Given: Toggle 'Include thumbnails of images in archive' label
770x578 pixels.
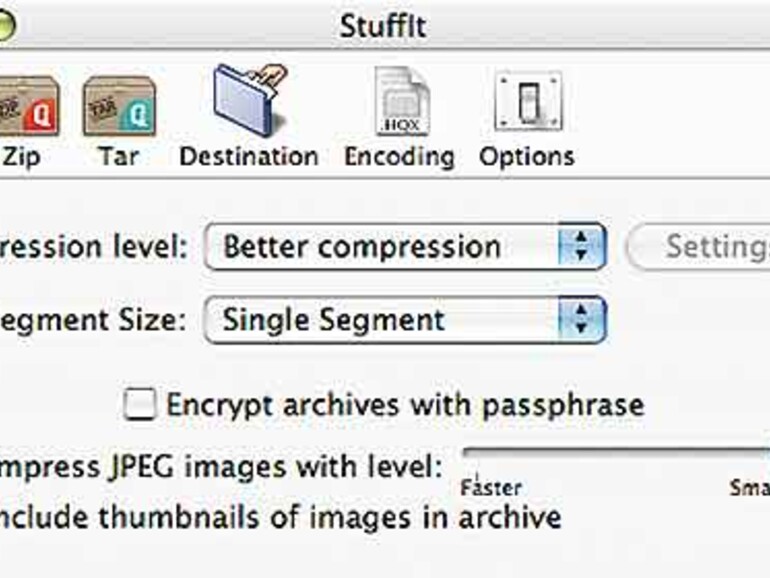Looking at the screenshot, I should [x=280, y=517].
